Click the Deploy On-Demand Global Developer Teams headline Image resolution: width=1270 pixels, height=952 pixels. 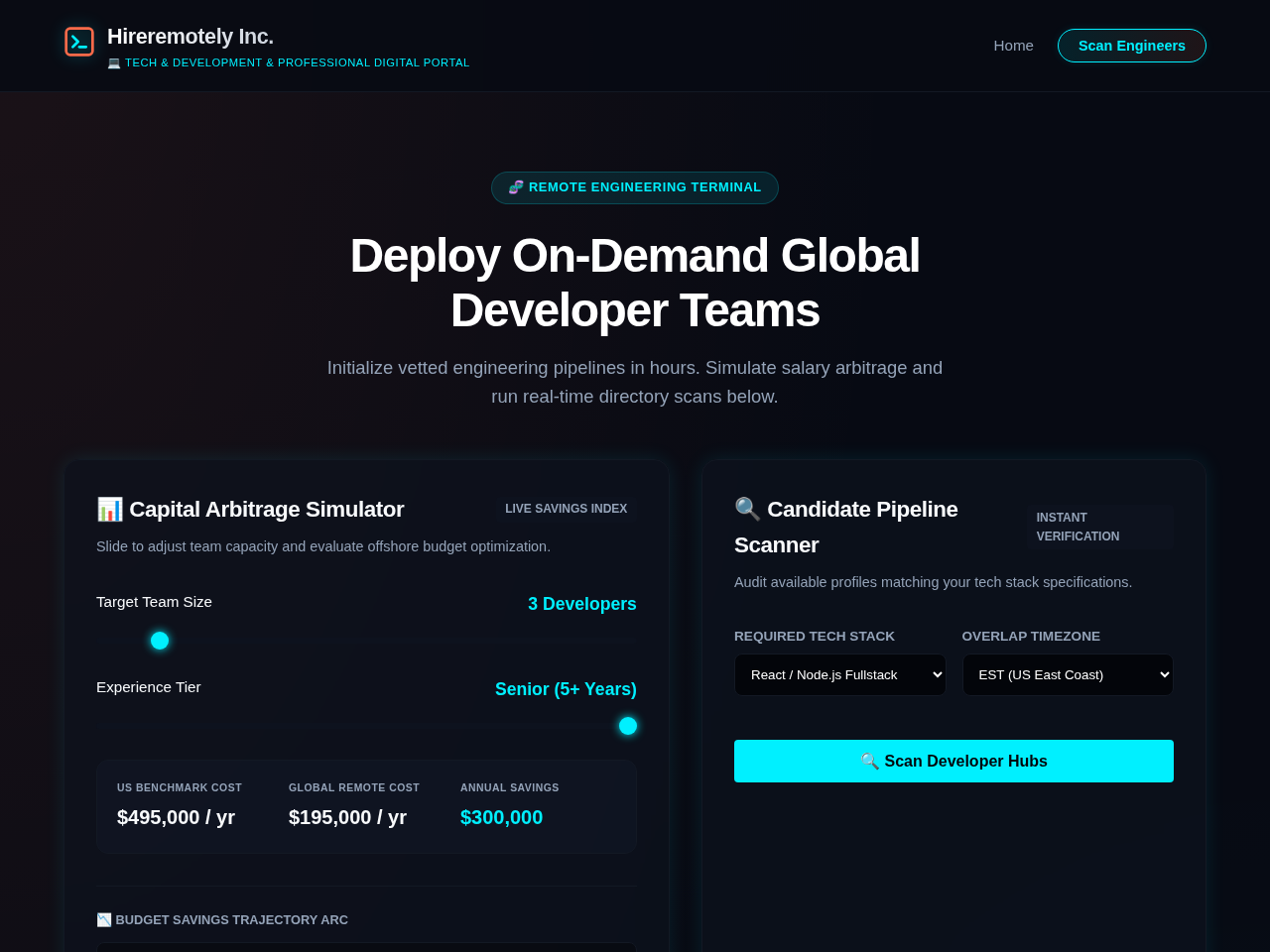pyautogui.click(x=635, y=283)
